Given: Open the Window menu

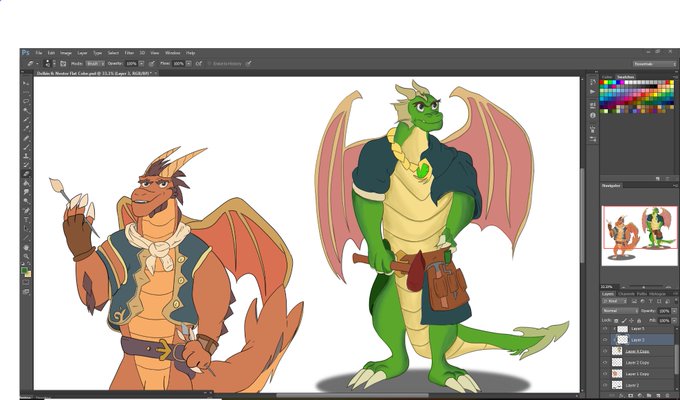Looking at the screenshot, I should pos(173,53).
